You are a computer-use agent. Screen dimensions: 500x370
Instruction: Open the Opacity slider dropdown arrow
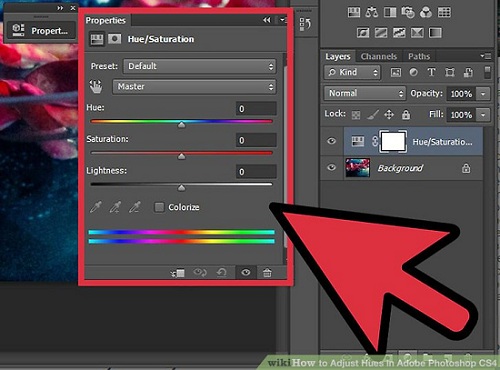[483, 94]
